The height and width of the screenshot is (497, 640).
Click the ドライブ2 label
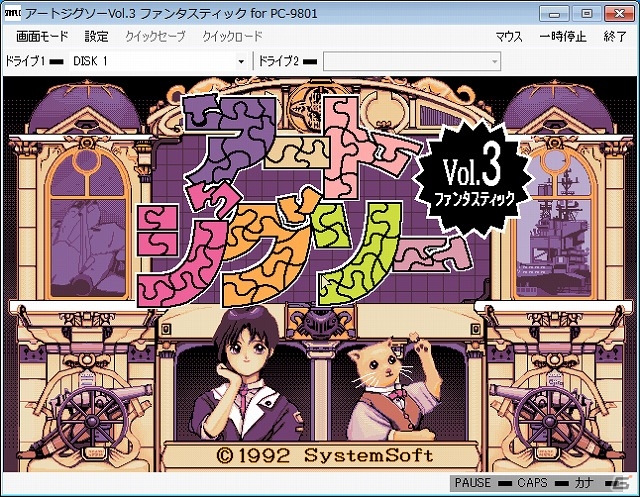tap(279, 62)
